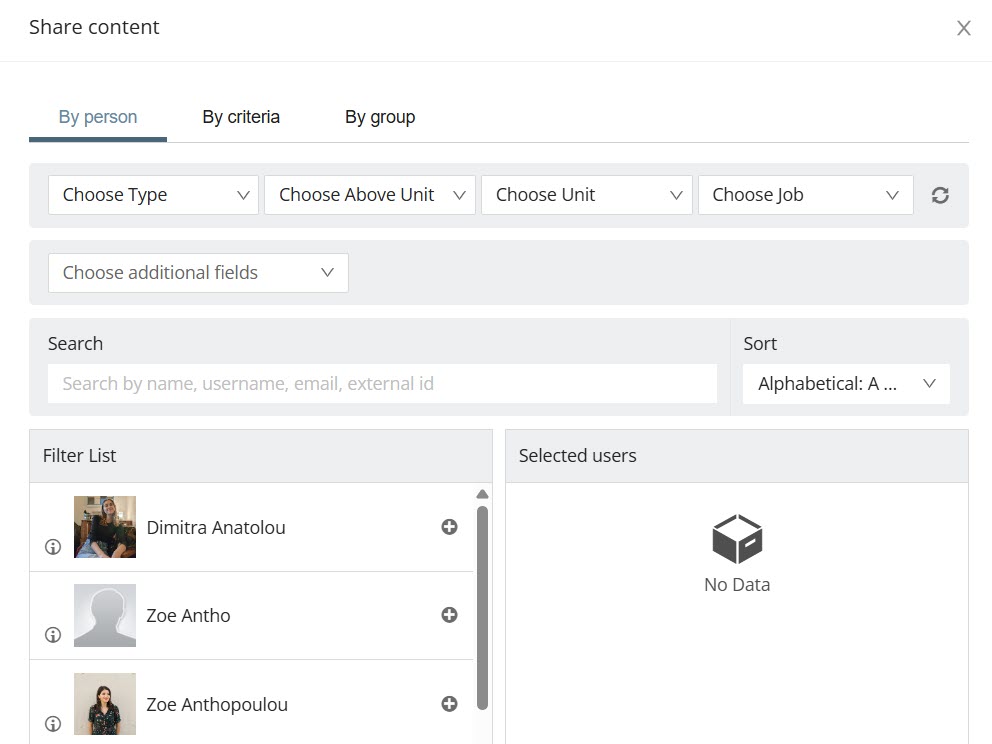Add Dimitra Anatolou to selected users

[449, 527]
